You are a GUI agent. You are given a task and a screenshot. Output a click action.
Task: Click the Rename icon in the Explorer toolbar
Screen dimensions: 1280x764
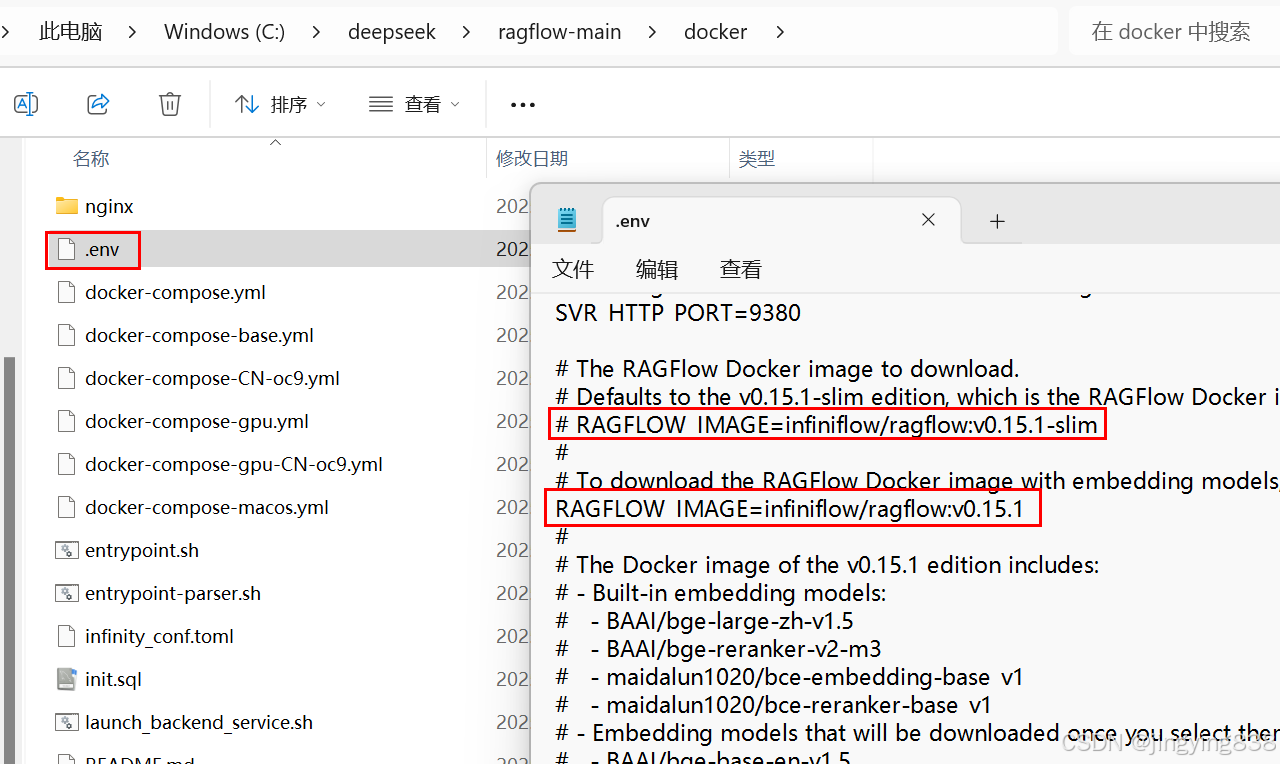(x=26, y=104)
